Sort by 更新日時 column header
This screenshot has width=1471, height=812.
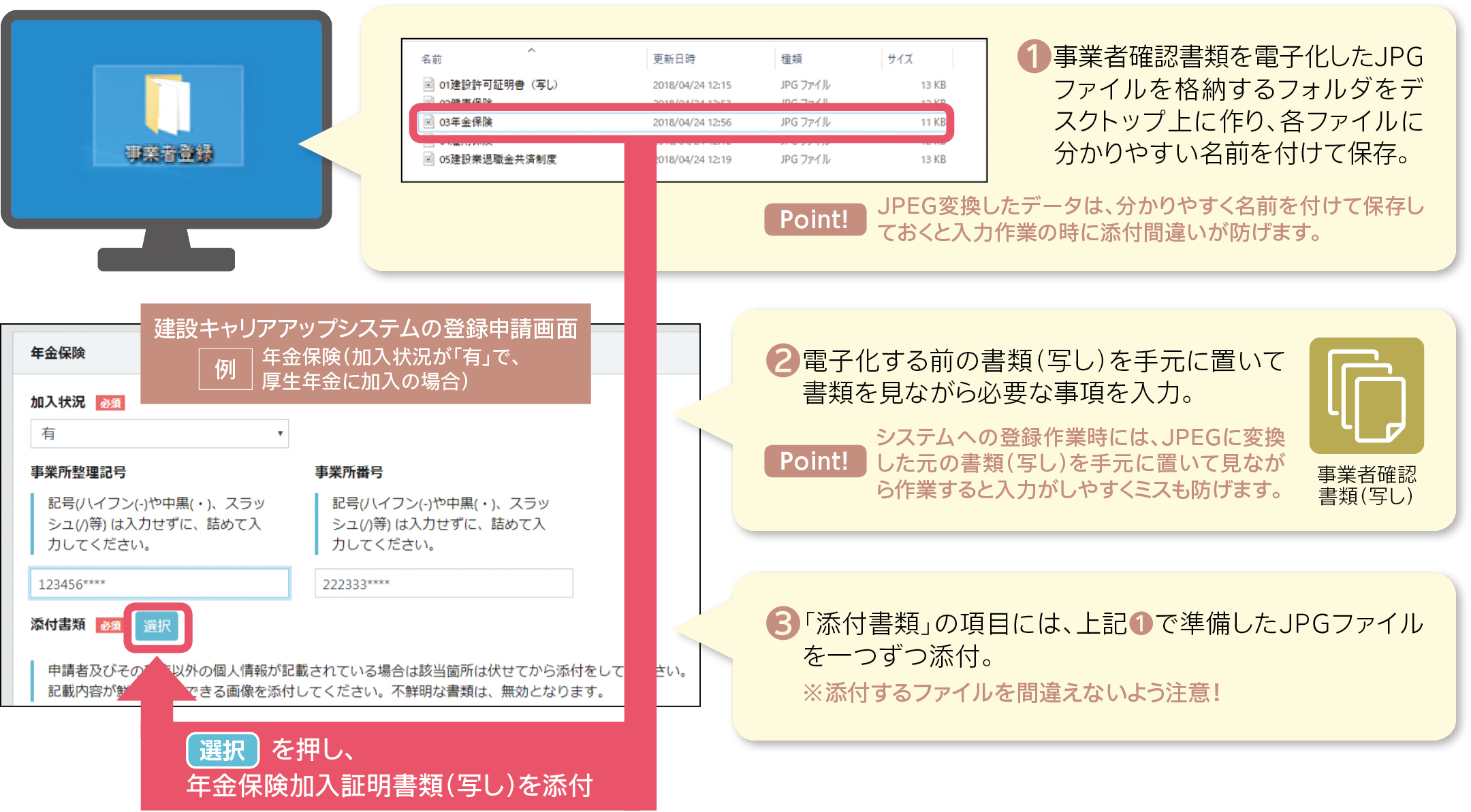coord(674,59)
